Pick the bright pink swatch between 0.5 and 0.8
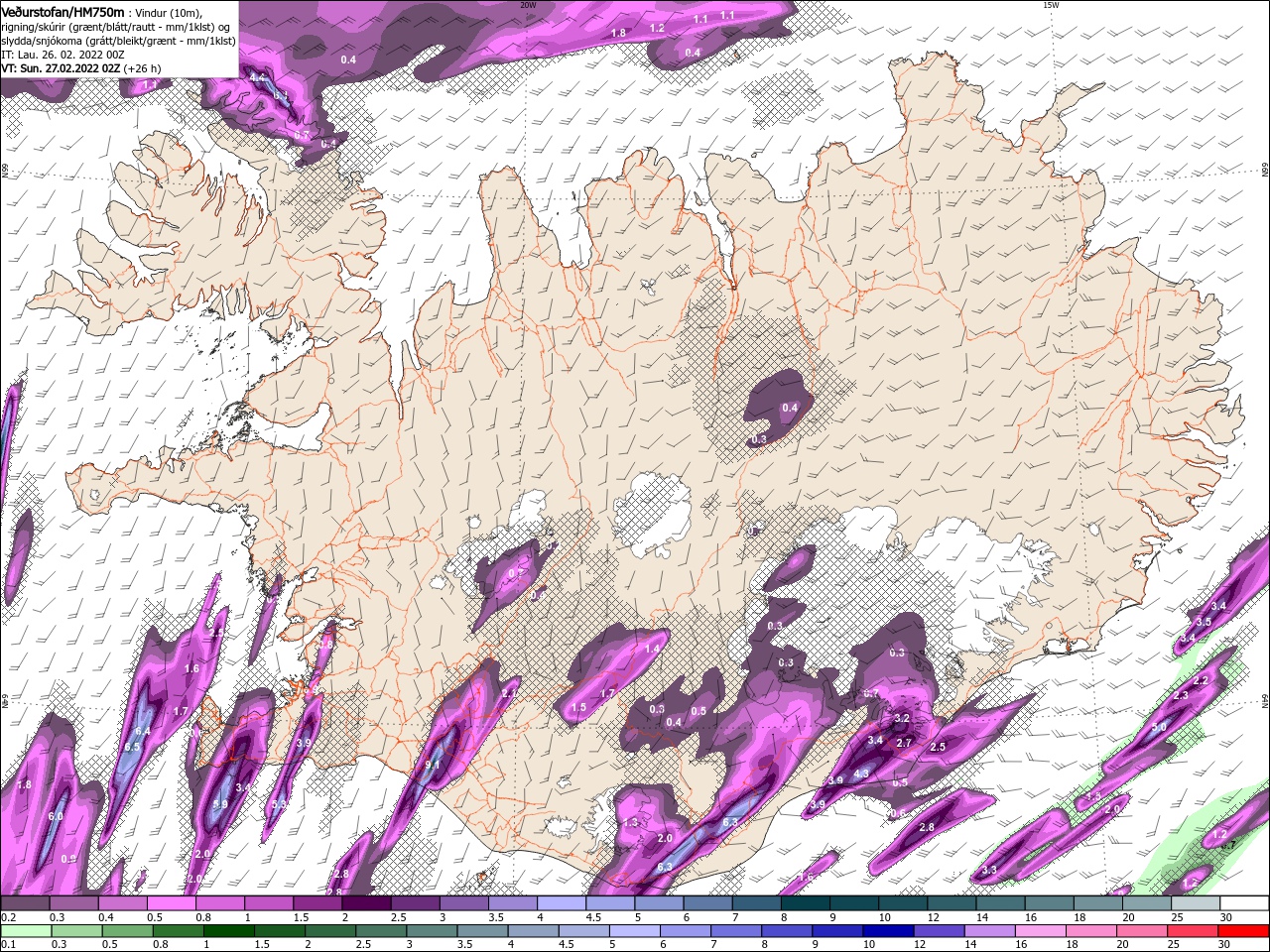This screenshot has width=1270, height=952. pyautogui.click(x=171, y=903)
